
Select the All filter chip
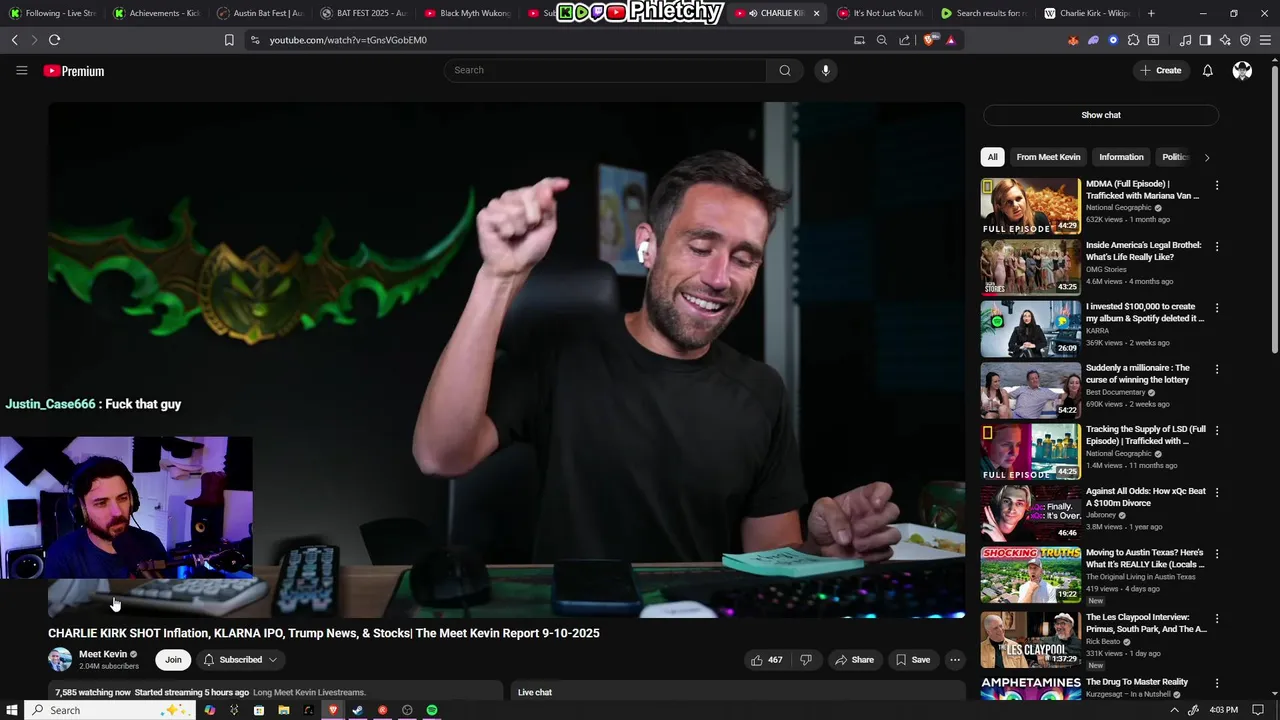tap(992, 157)
